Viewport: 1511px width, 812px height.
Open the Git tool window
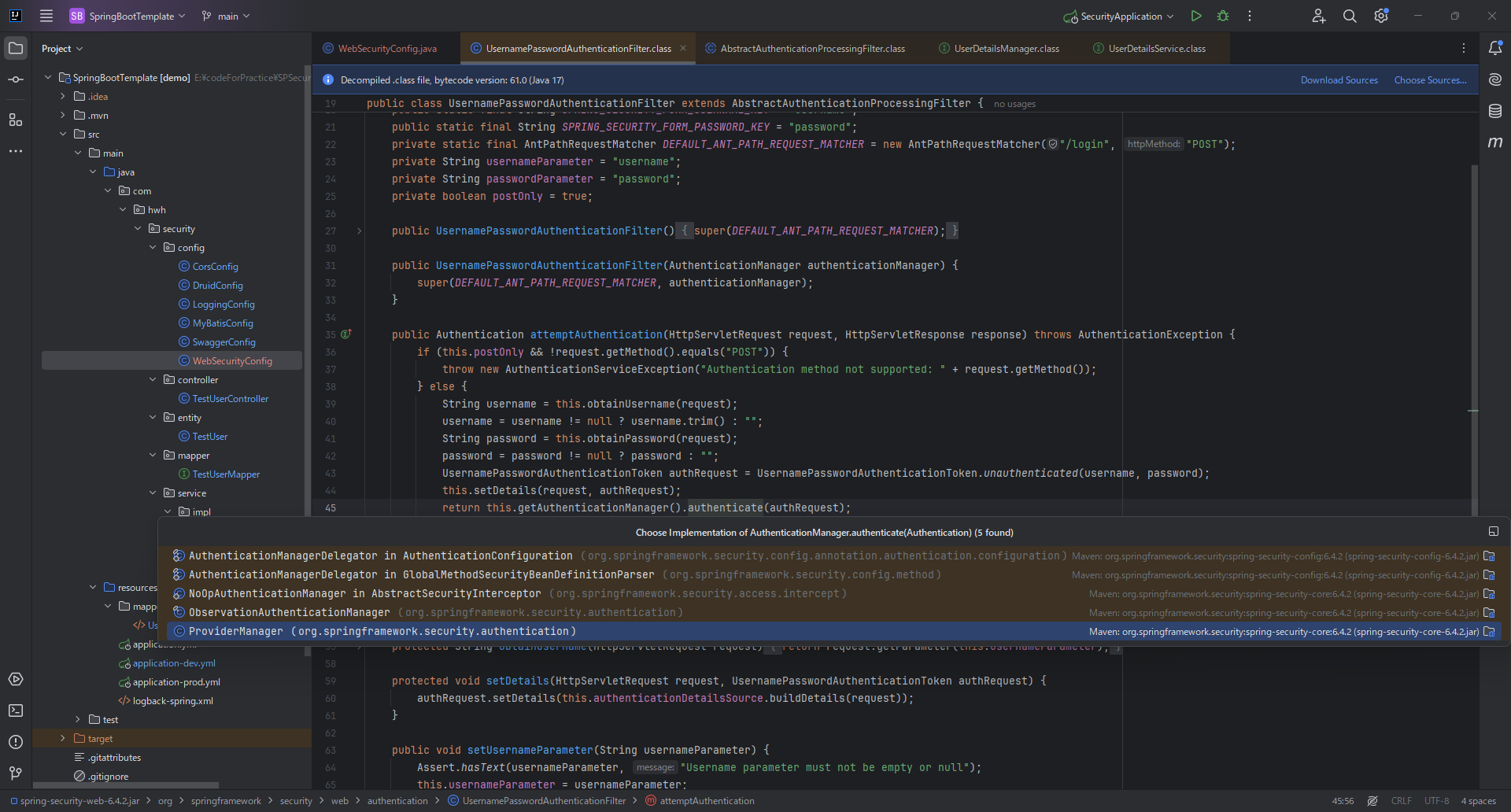coord(16,773)
